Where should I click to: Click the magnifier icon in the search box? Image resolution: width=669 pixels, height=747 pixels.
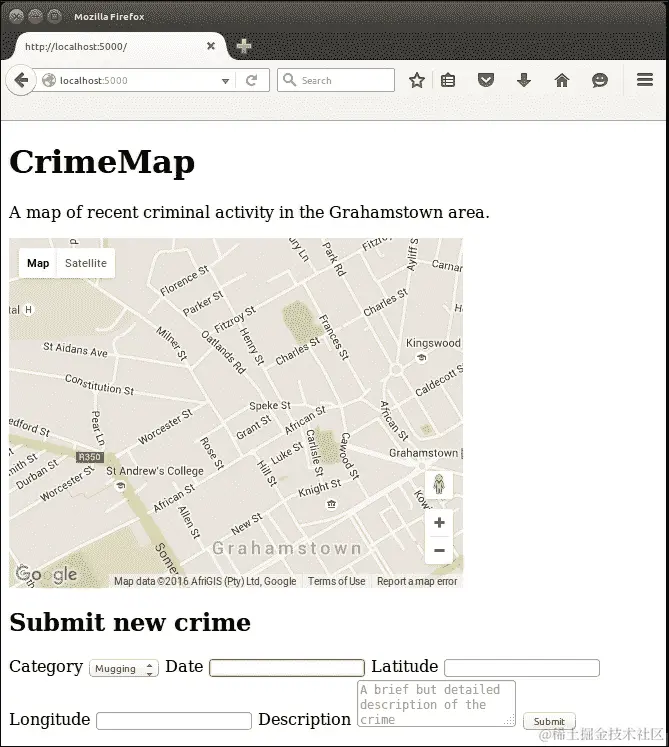click(289, 80)
